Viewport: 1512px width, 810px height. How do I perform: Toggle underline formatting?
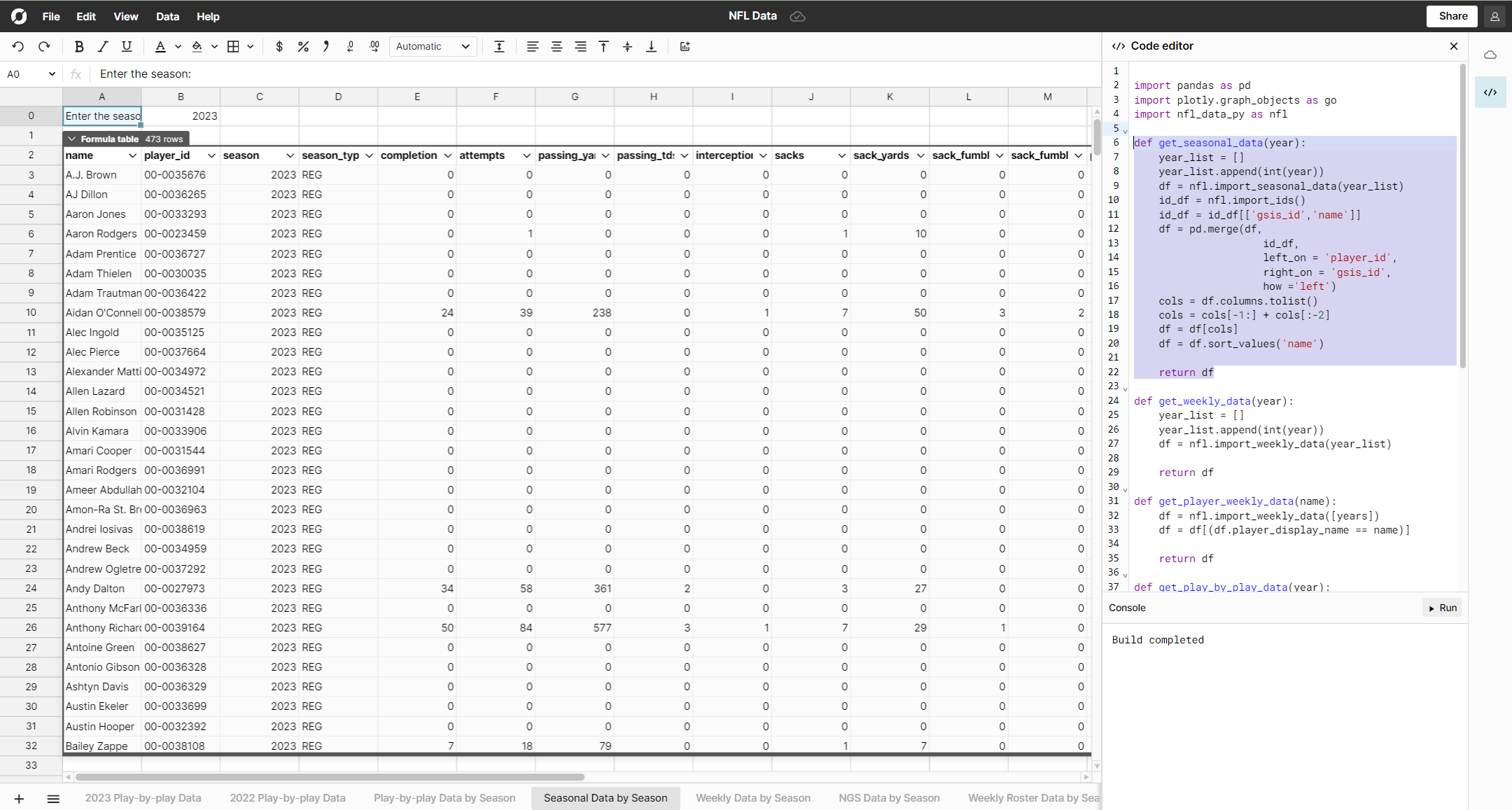click(x=127, y=47)
